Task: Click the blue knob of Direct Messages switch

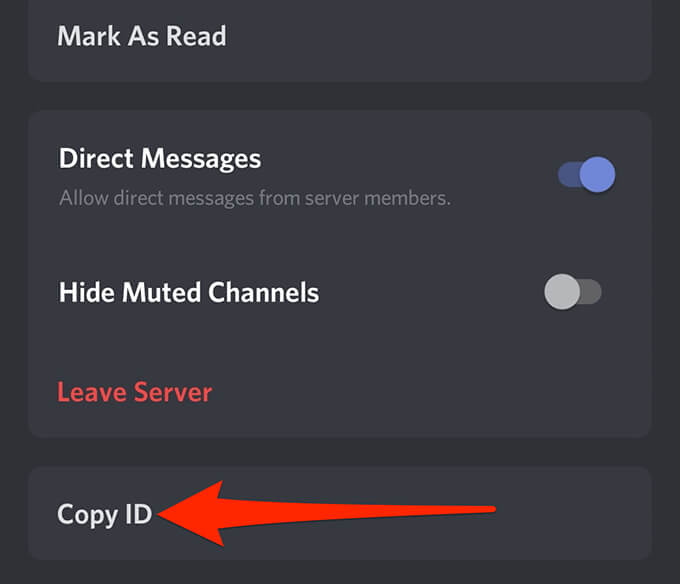Action: 598,174
